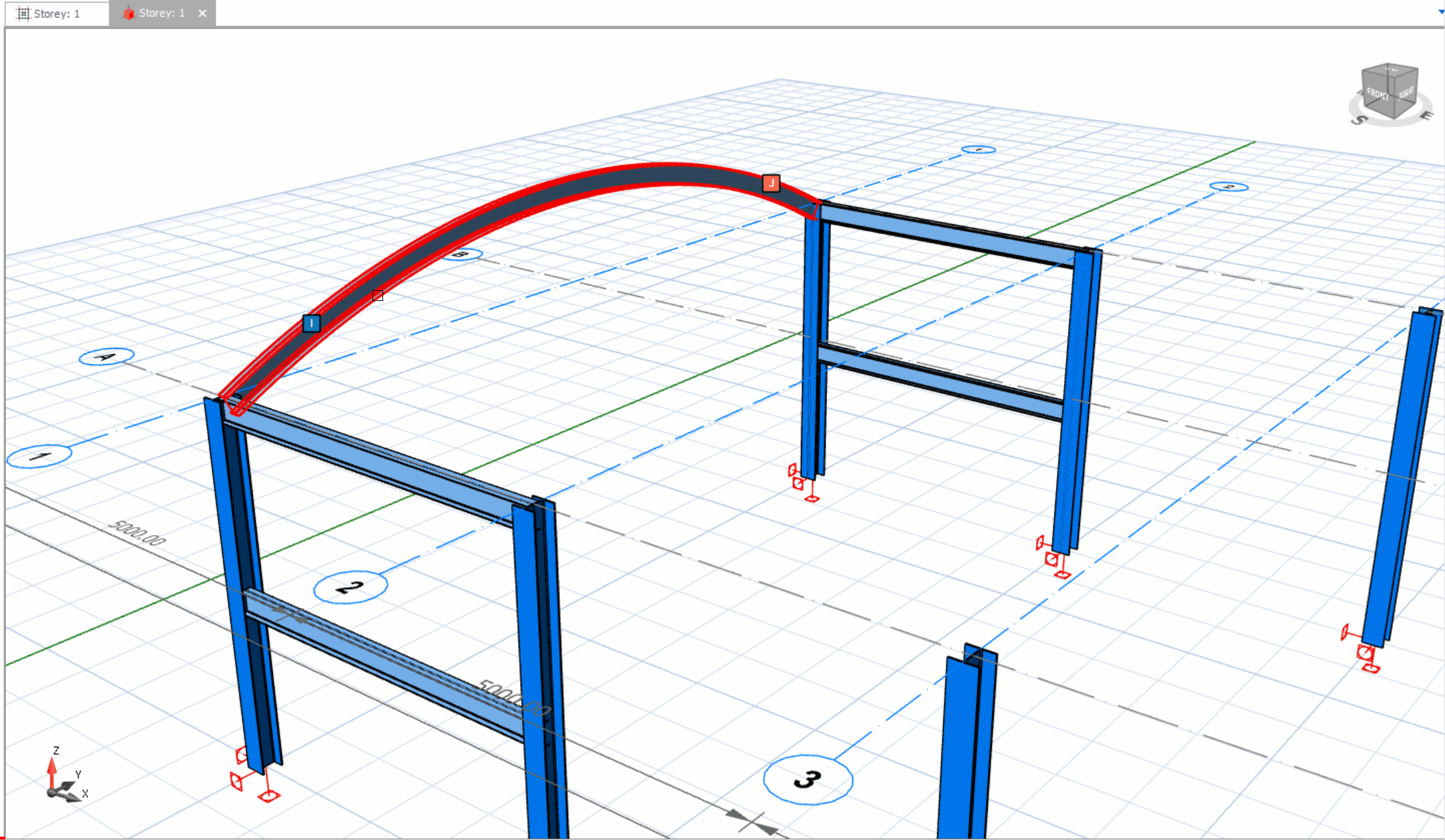Screen dimensions: 1445x840
Task: Click the S compass marker on view ring
Action: [x=1359, y=120]
